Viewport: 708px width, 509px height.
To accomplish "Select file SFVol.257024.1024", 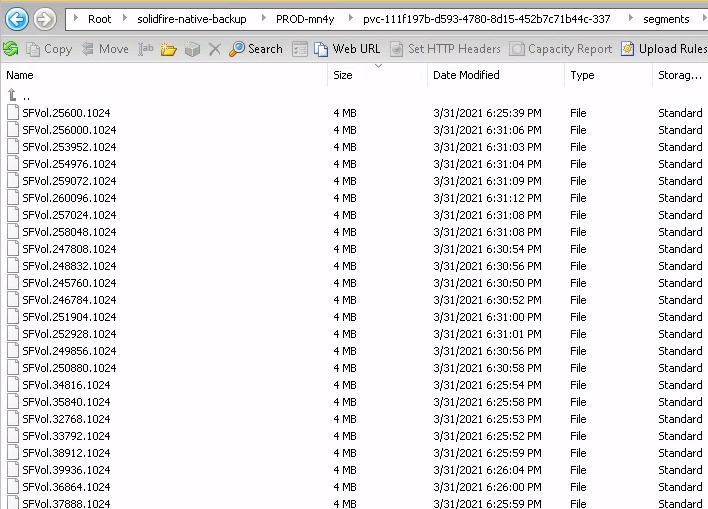I will click(69, 215).
